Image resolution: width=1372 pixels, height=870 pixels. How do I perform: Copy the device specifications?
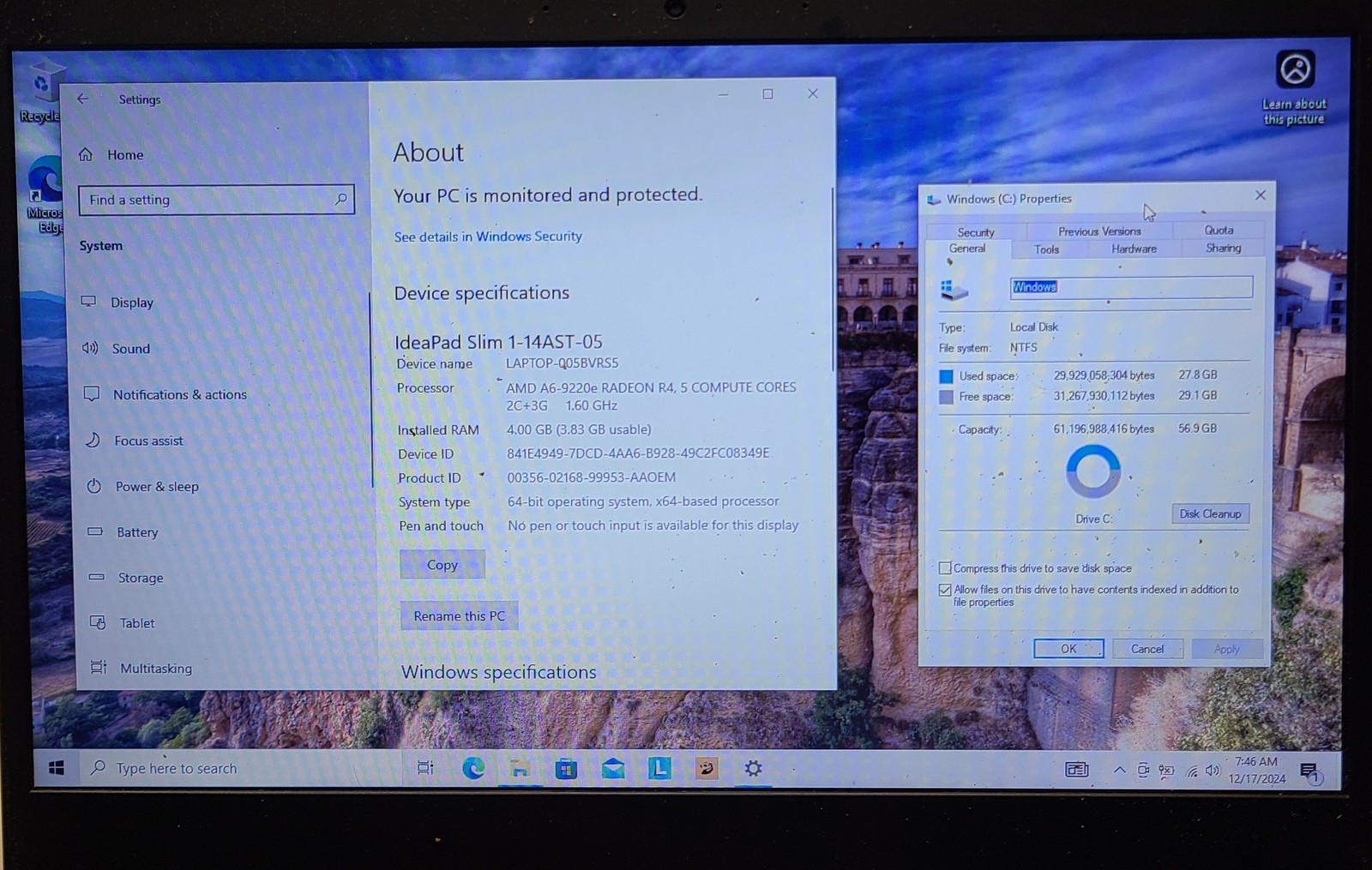pos(442,565)
